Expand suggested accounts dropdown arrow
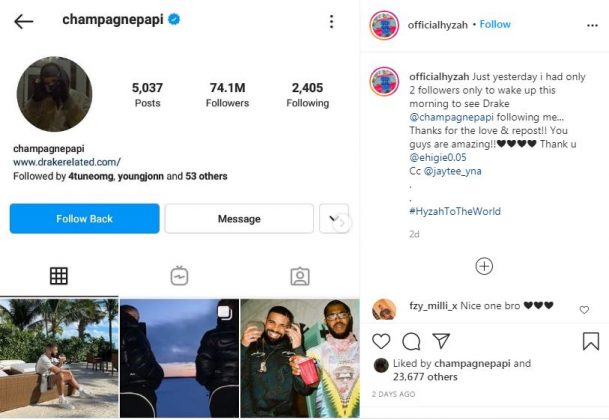609x420 pixels. coord(334,219)
